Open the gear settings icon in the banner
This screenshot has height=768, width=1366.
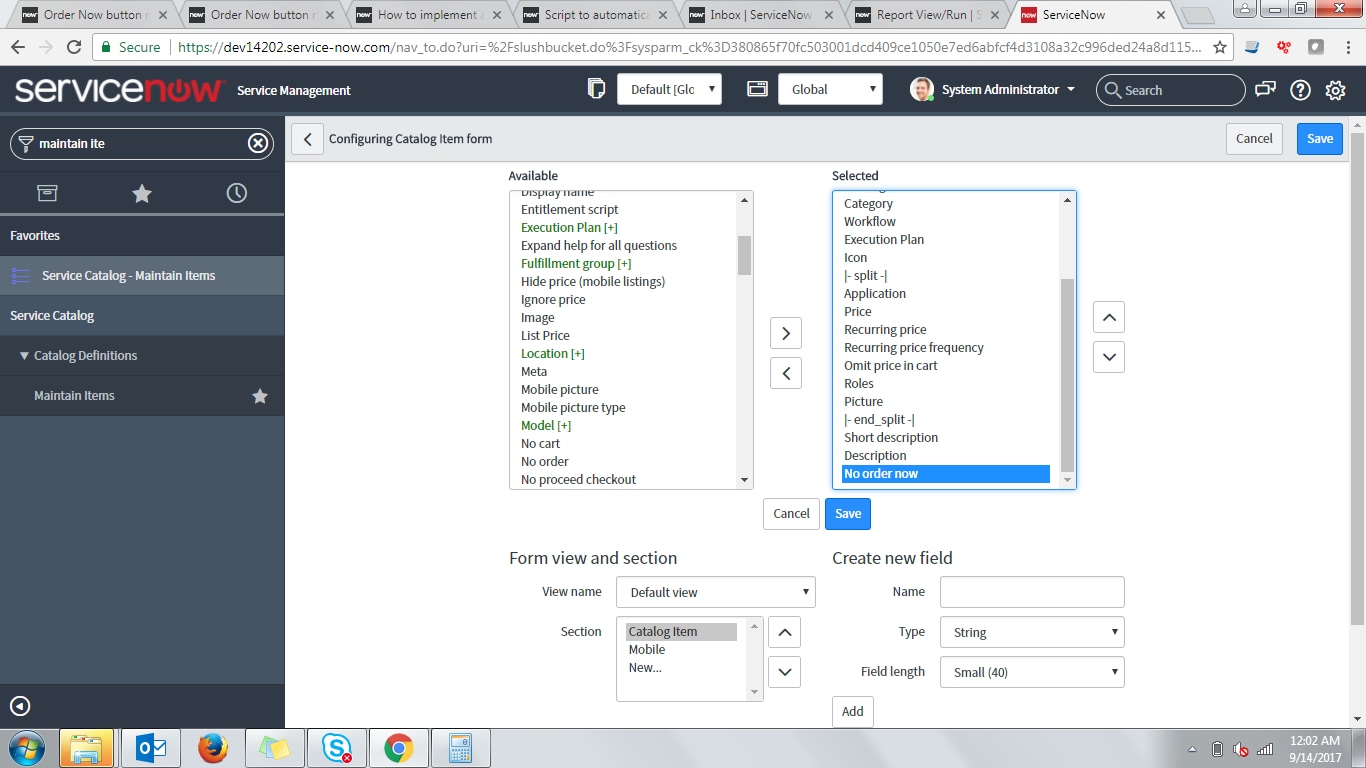tap(1335, 90)
